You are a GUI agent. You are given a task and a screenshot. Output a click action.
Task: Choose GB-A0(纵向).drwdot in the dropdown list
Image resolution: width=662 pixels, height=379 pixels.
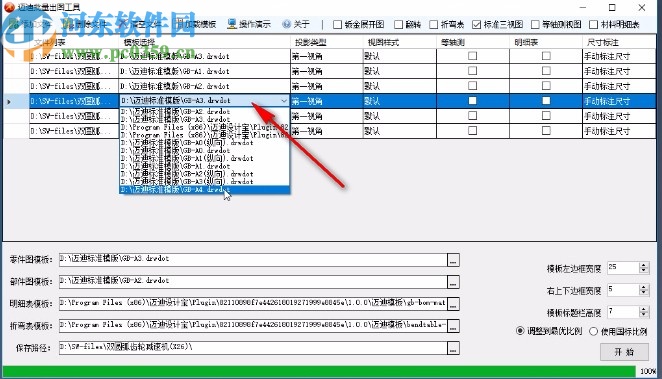point(205,143)
